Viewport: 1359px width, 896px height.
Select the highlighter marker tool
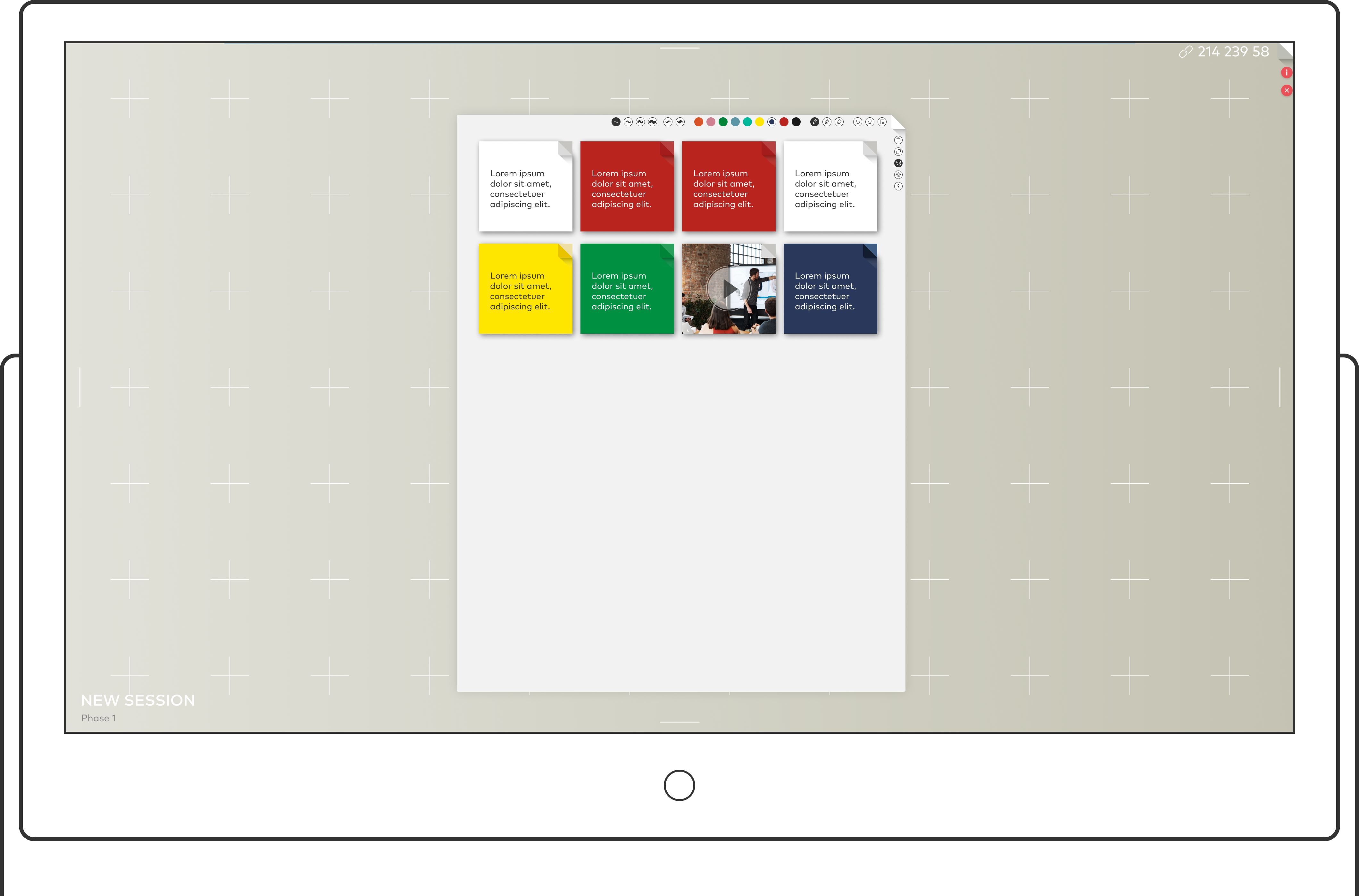coord(827,122)
